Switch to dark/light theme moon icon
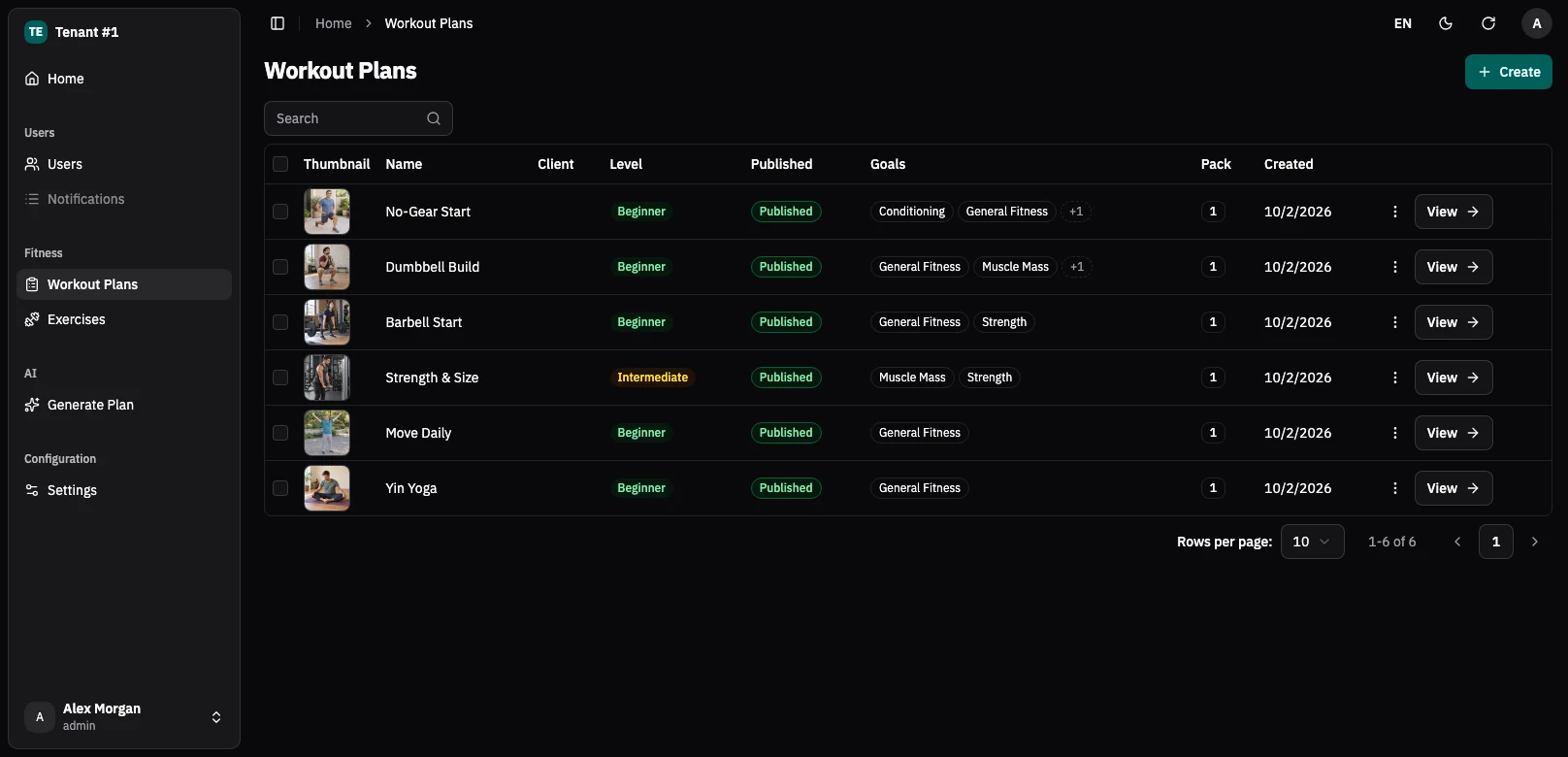This screenshot has width=1568, height=757. pos(1446,23)
